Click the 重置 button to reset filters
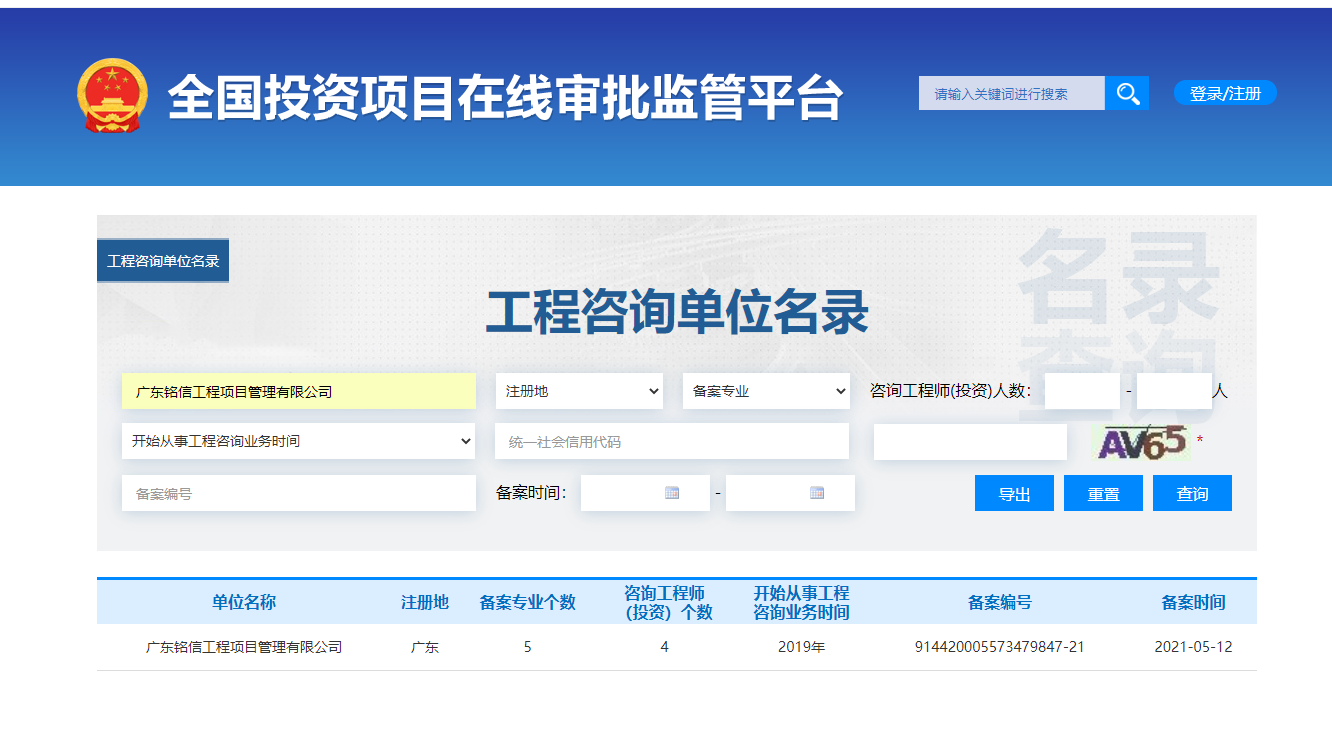The height and width of the screenshot is (730, 1332). coord(1103,492)
